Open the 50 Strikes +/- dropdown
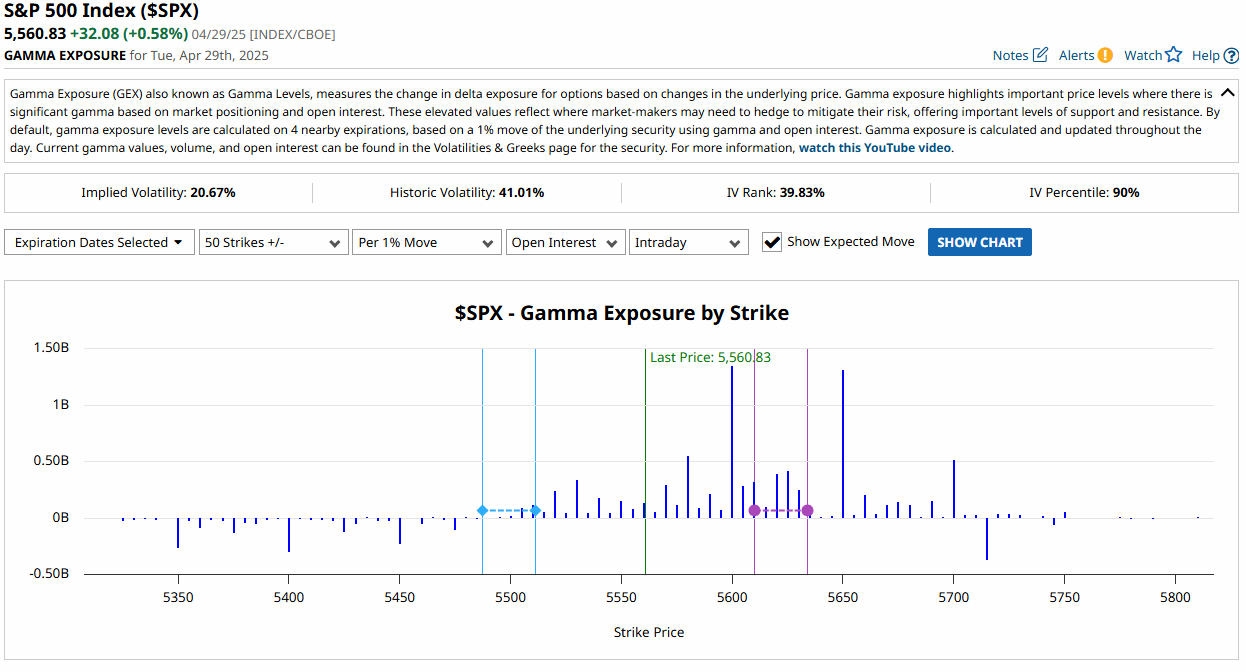Viewport: 1246px width, 672px height. coord(273,242)
